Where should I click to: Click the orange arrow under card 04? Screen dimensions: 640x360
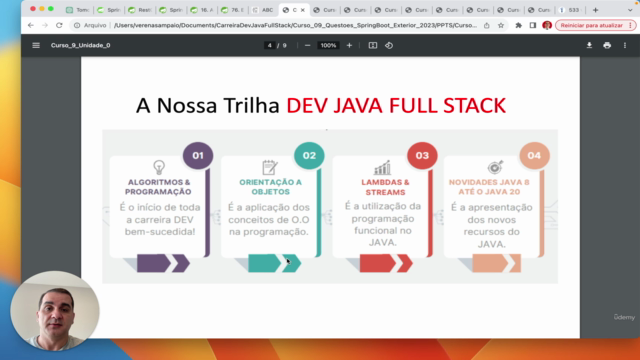(496, 263)
